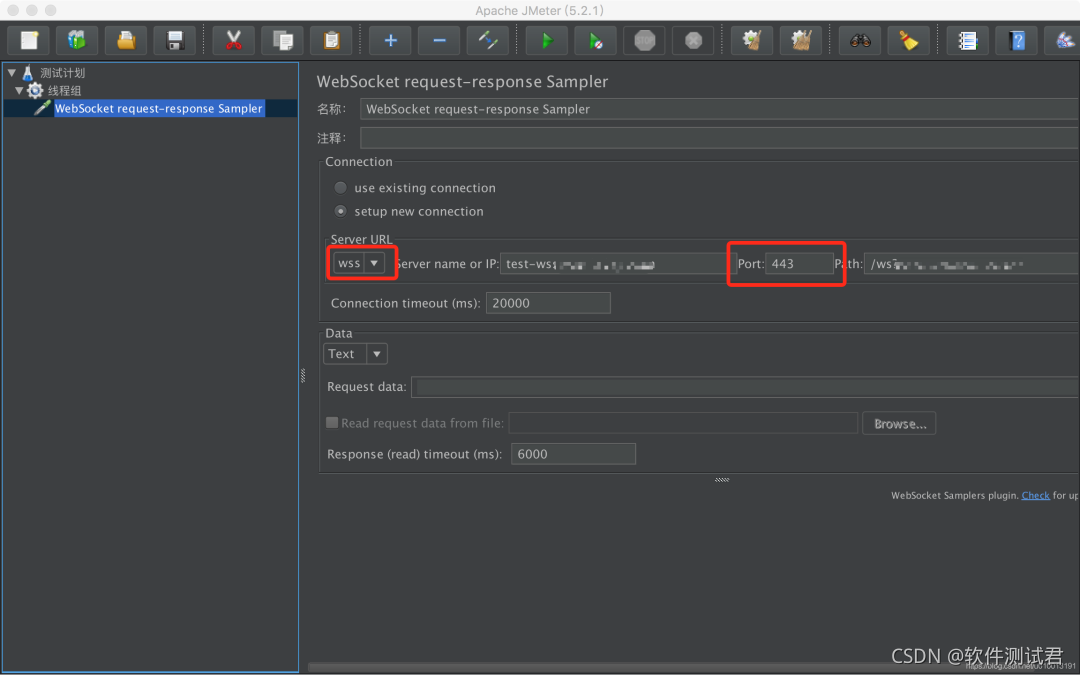
Task: Click the Stop test toolbar icon
Action: coord(645,41)
